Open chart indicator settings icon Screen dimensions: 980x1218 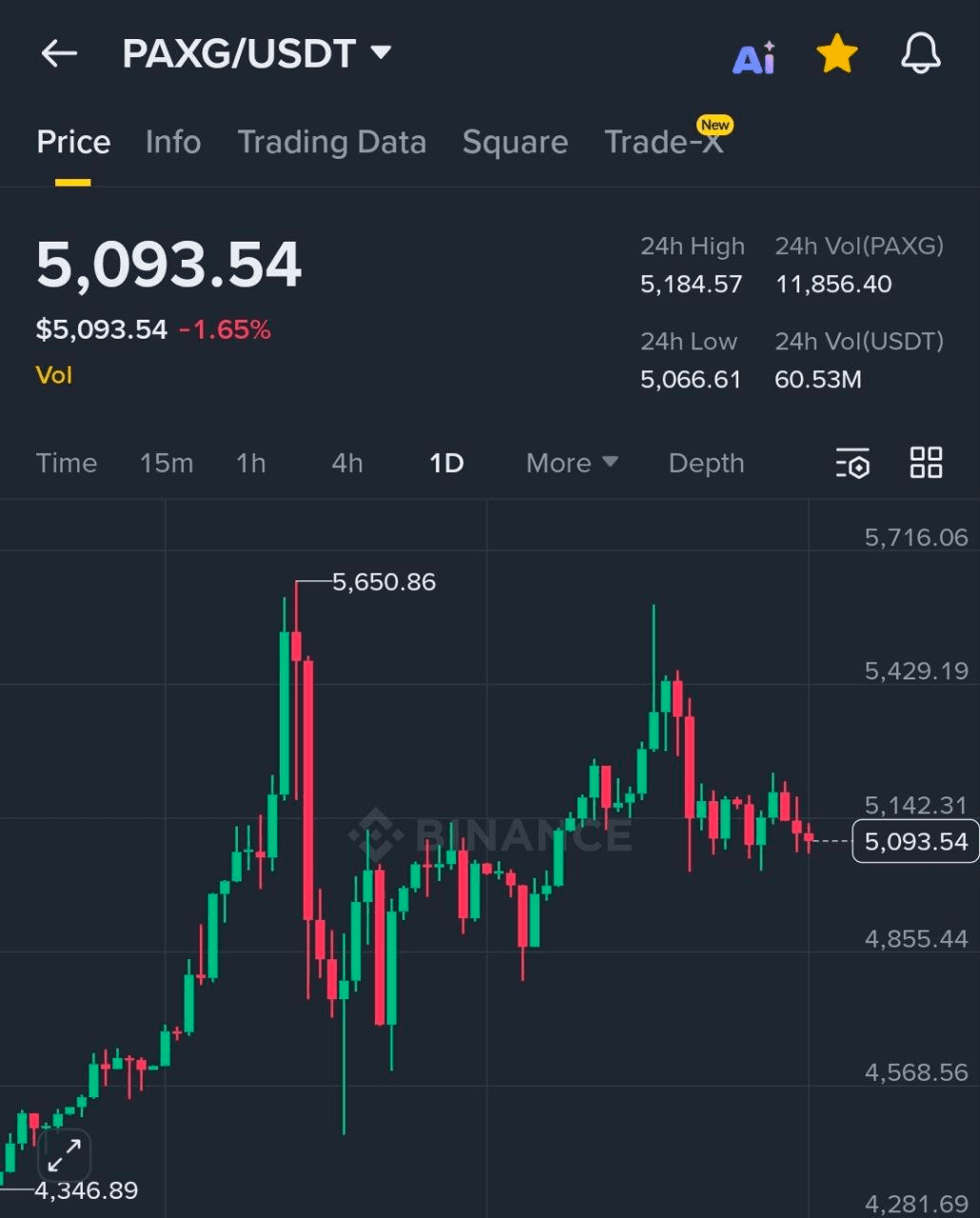853,463
